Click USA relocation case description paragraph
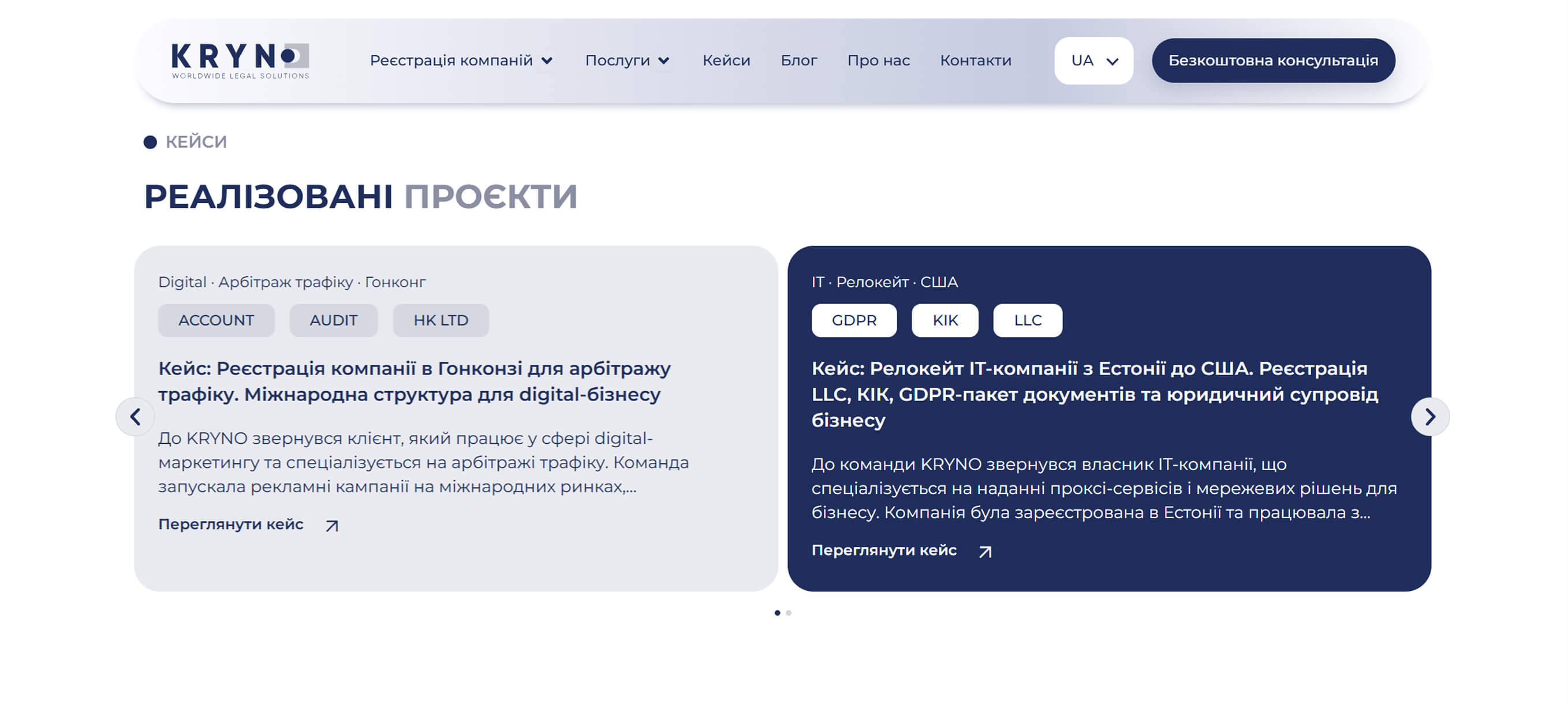Screen dimensions: 1568x704 [x=1104, y=489]
